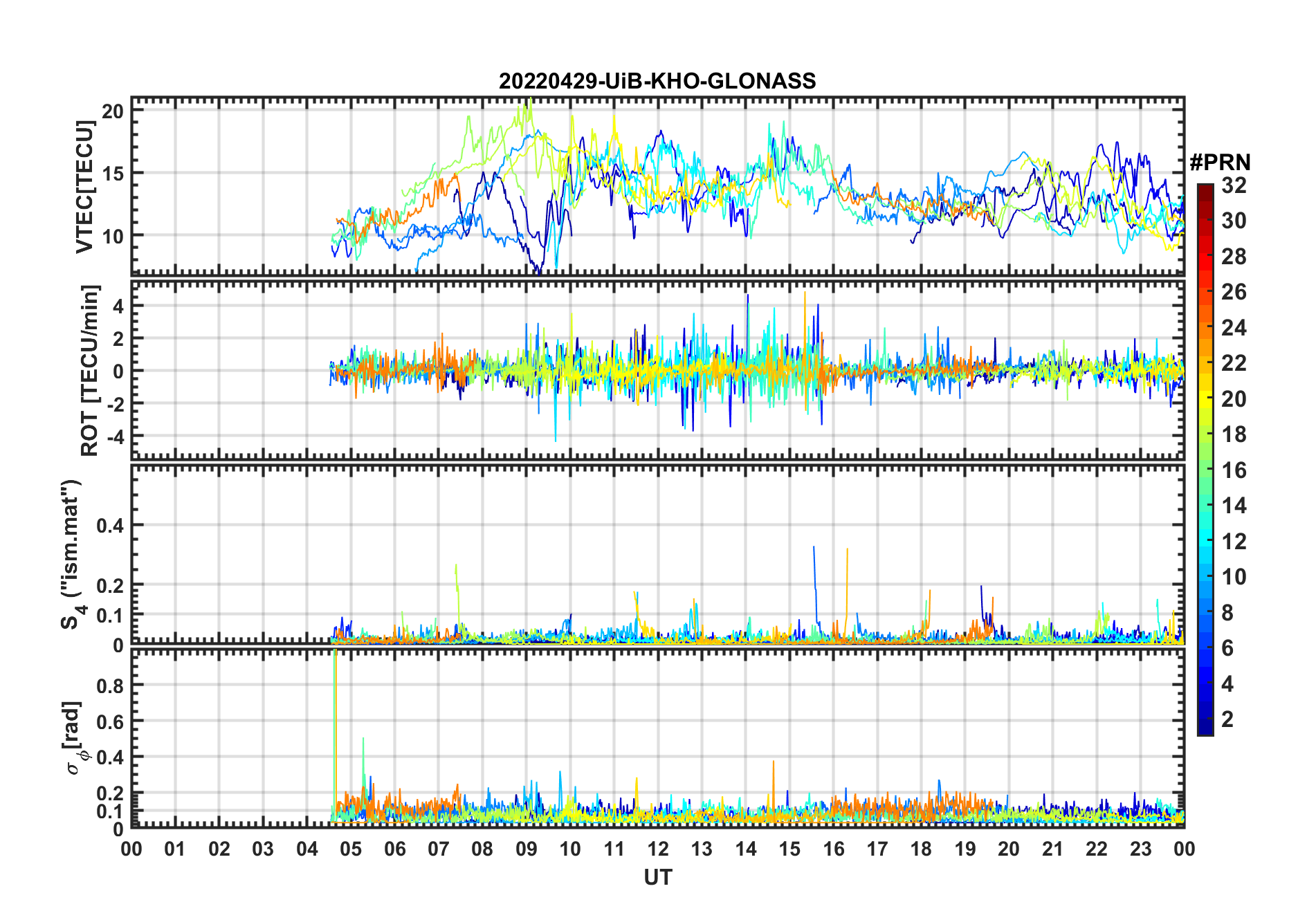The height and width of the screenshot is (920, 1316).
Task: Click S4 y-axis tick 0.4
Action: pos(111,526)
